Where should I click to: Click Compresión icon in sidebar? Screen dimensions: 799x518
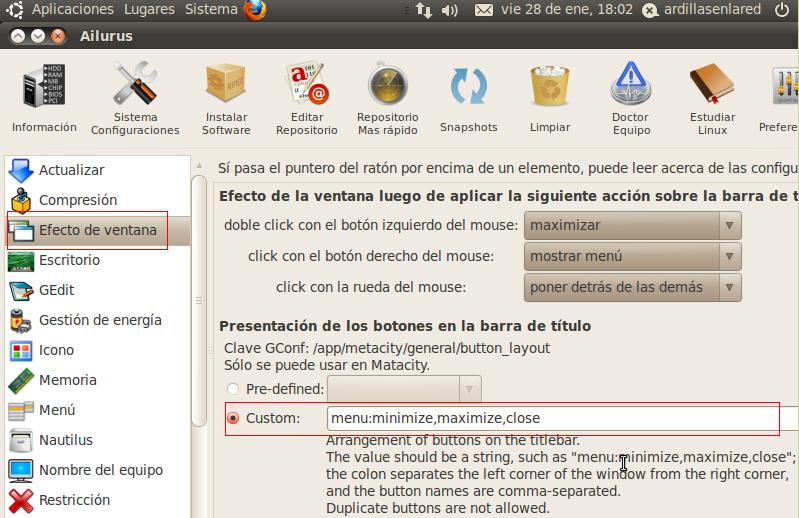[21, 200]
